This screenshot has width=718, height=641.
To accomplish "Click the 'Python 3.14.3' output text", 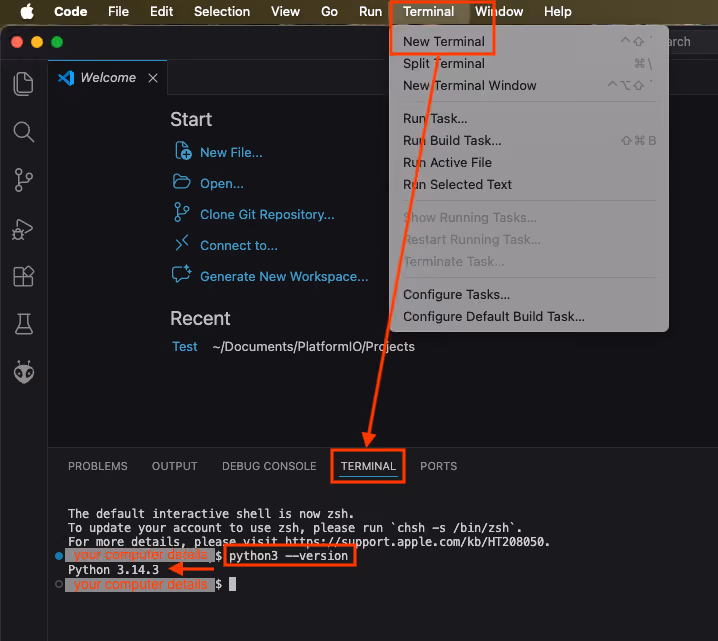I will [114, 570].
